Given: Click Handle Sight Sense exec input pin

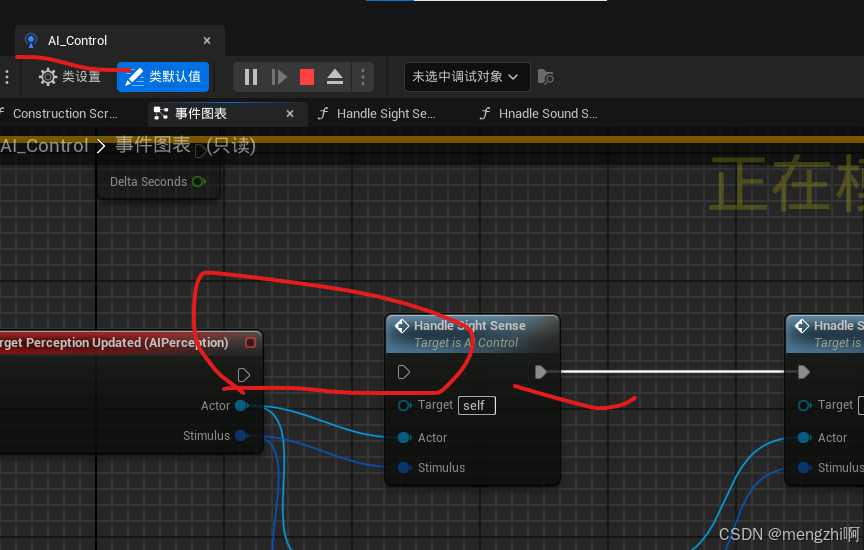Looking at the screenshot, I should coord(404,373).
